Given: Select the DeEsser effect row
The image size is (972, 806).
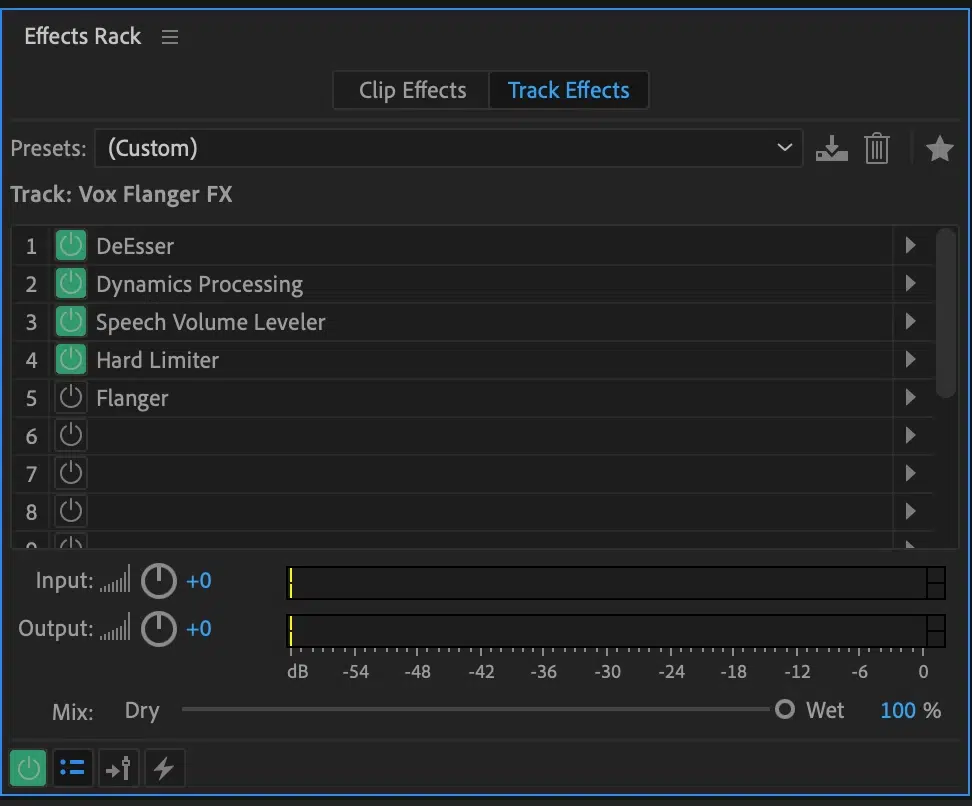Looking at the screenshot, I should pyautogui.click(x=472, y=246).
